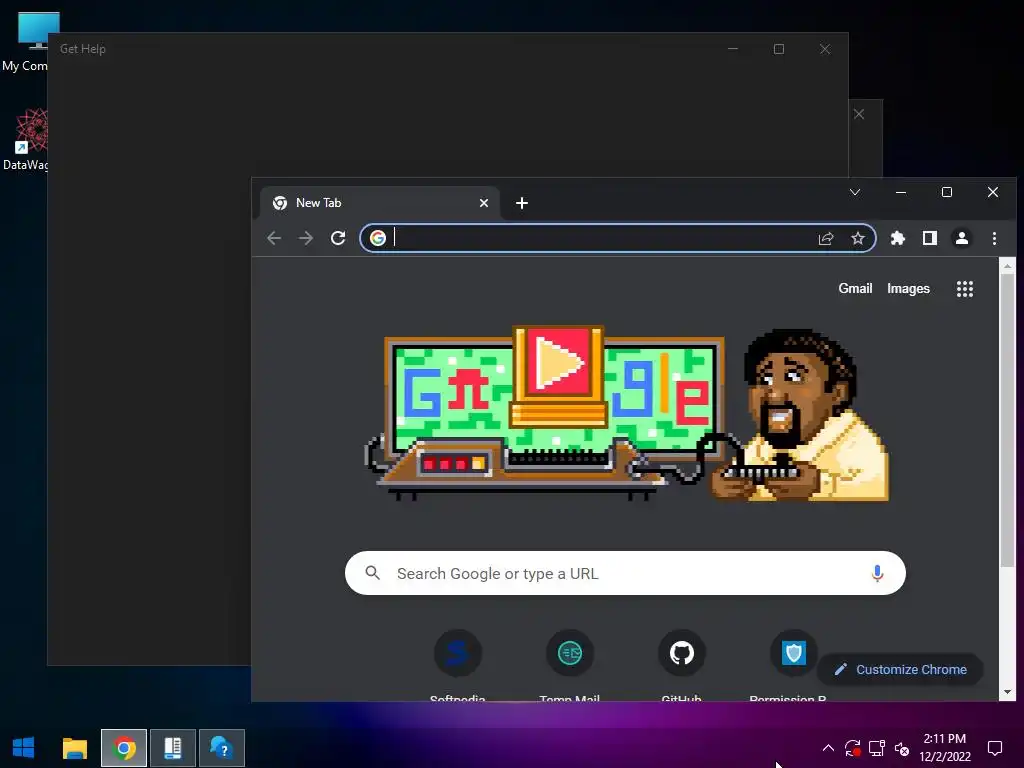1024x768 pixels.
Task: Open the Windows Start menu
Action: 24,748
